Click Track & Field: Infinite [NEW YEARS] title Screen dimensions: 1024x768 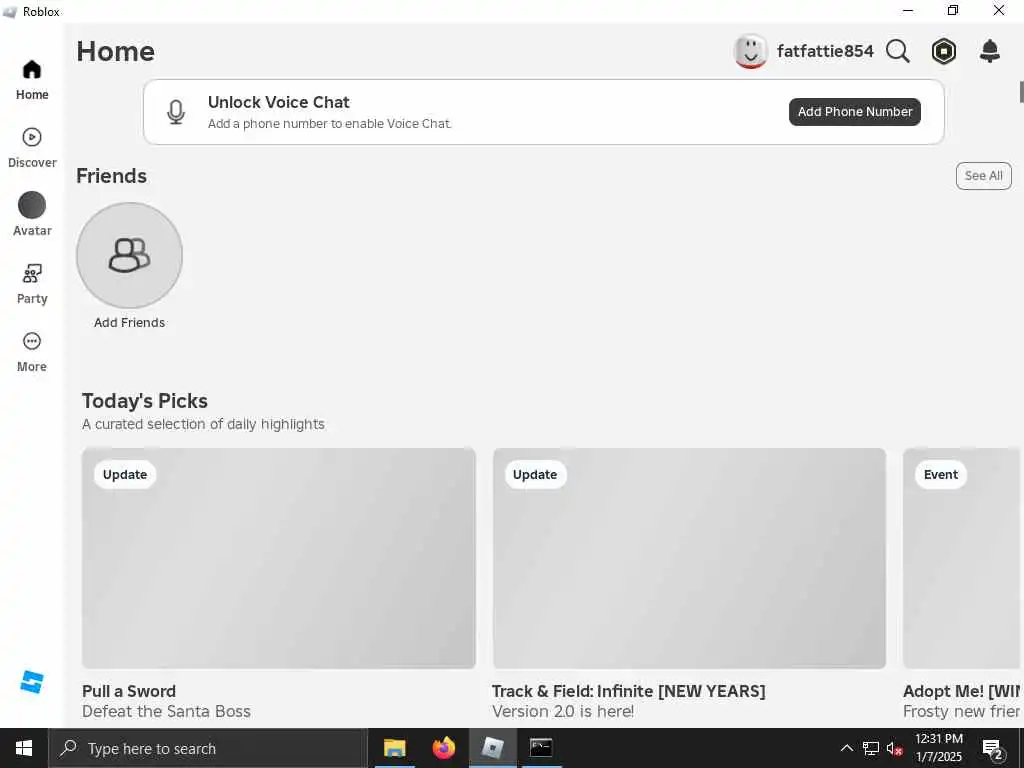(629, 691)
